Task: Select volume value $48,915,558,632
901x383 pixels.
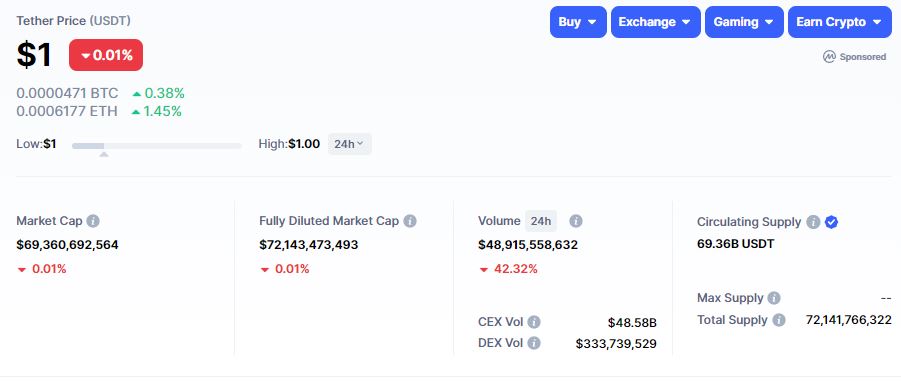Action: point(528,245)
